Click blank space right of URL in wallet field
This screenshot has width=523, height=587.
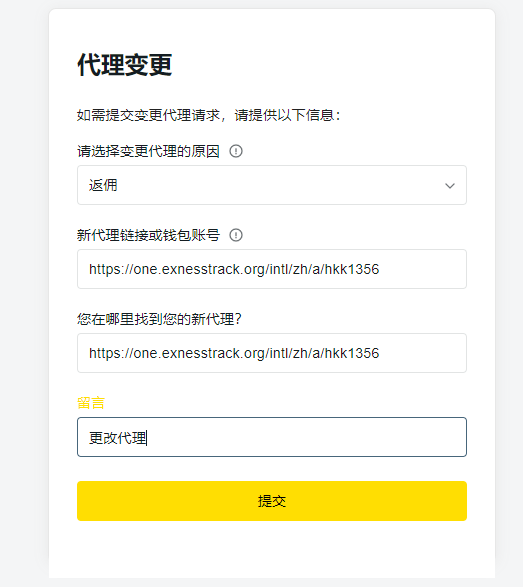tap(422, 269)
